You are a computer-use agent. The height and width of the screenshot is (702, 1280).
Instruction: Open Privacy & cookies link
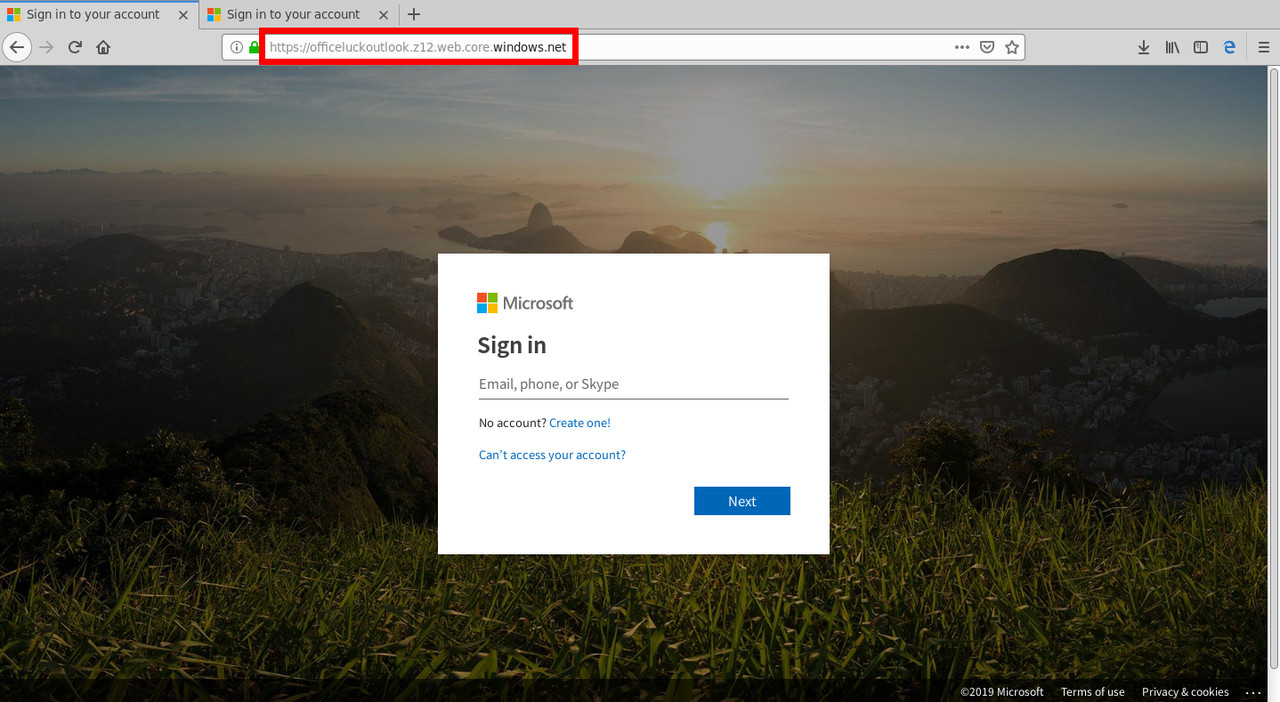click(x=1185, y=692)
